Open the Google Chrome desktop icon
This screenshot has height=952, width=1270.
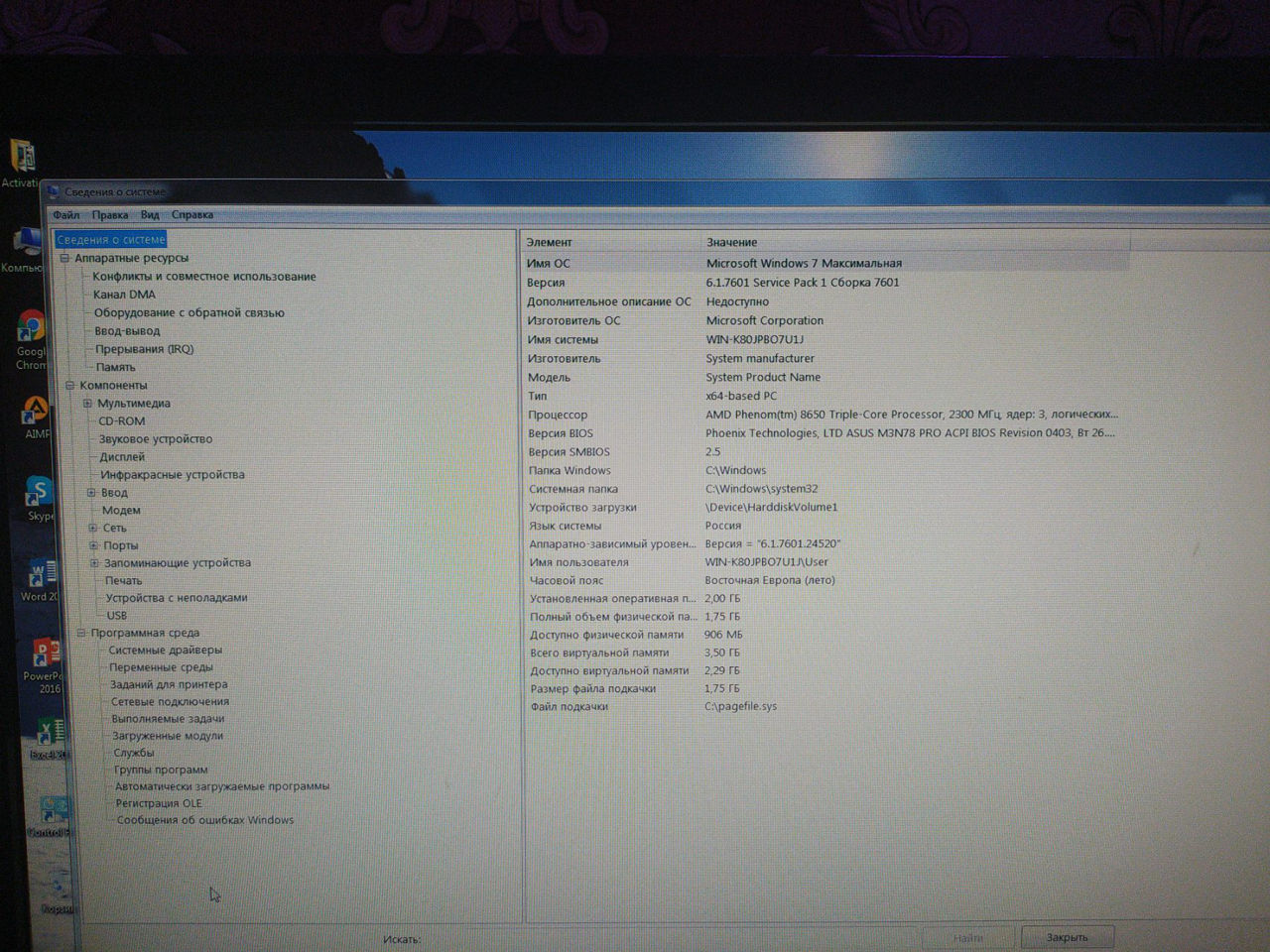pyautogui.click(x=31, y=340)
